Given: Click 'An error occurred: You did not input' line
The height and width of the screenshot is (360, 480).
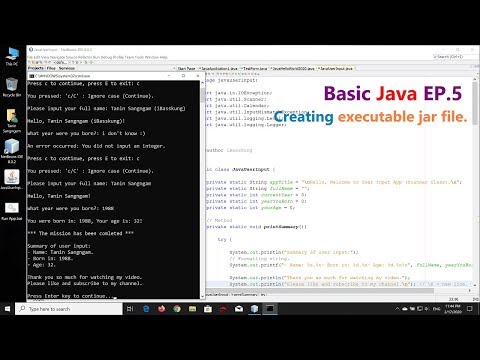Looking at the screenshot, I should [x=96, y=146].
